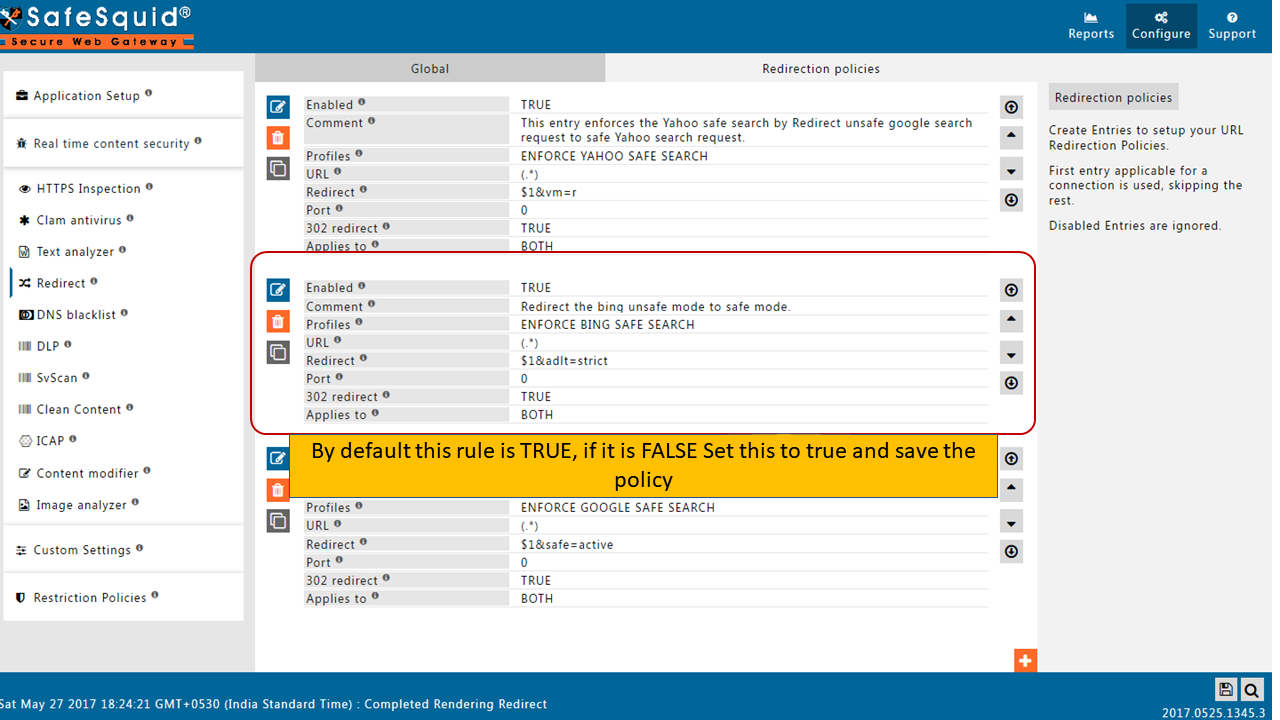Delete the Google safe search entry

point(278,489)
